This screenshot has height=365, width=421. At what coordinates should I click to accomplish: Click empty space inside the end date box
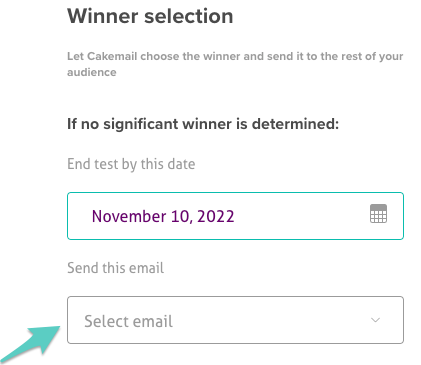(300, 216)
